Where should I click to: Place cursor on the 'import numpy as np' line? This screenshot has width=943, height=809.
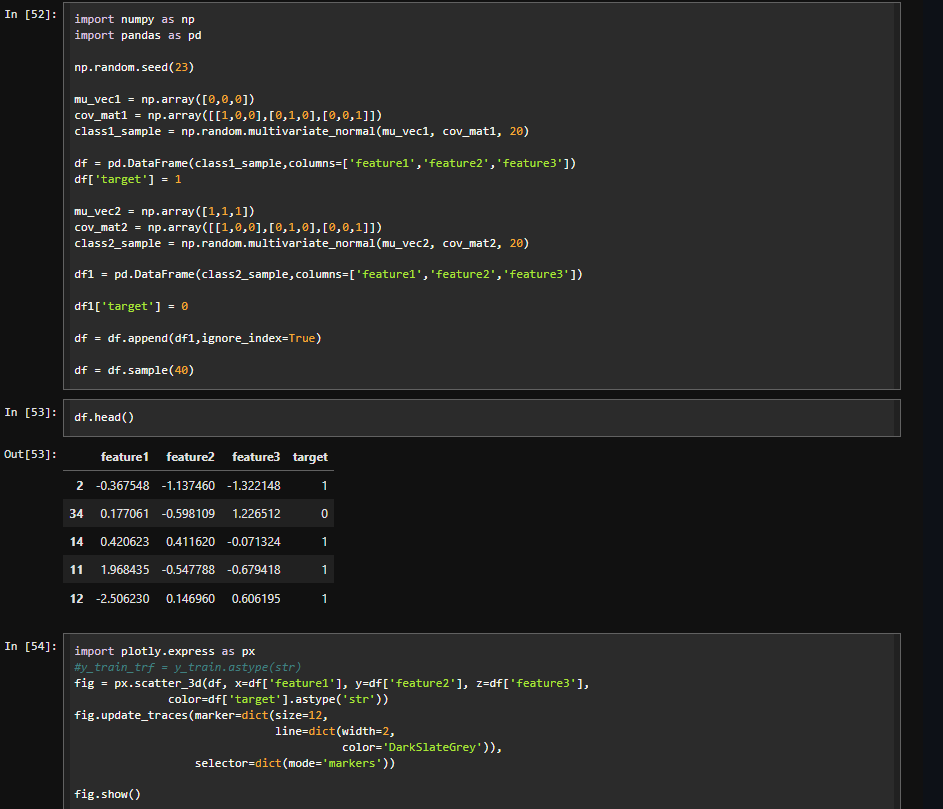coord(134,19)
